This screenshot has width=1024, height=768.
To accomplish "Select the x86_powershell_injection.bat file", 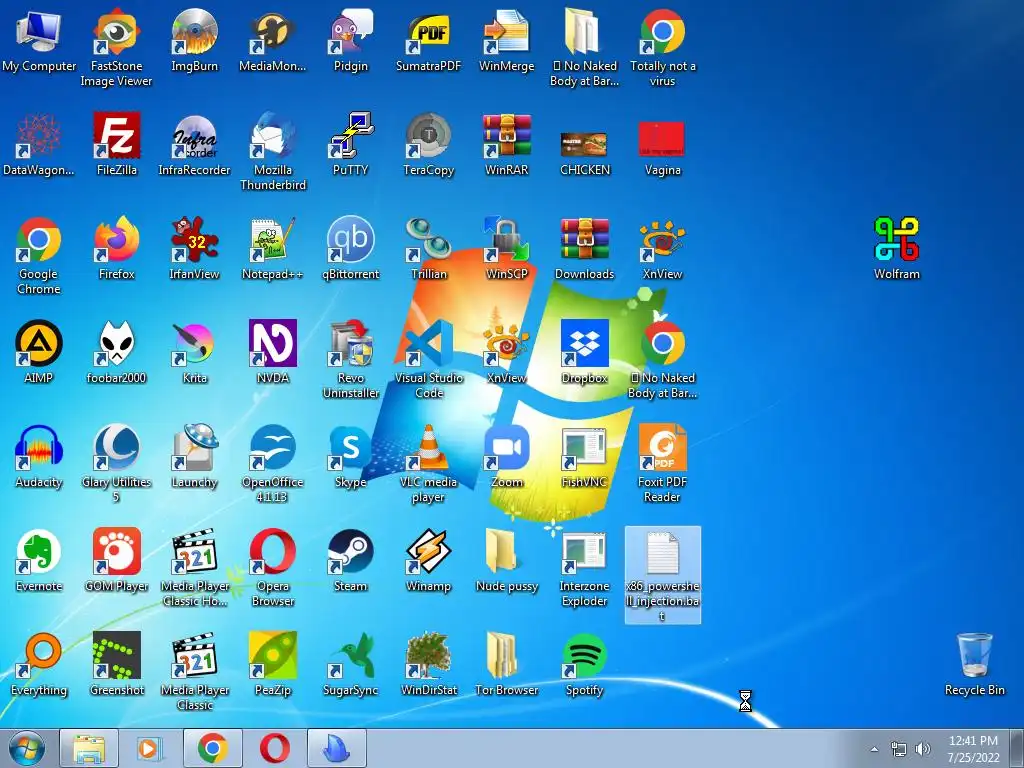I will (662, 575).
